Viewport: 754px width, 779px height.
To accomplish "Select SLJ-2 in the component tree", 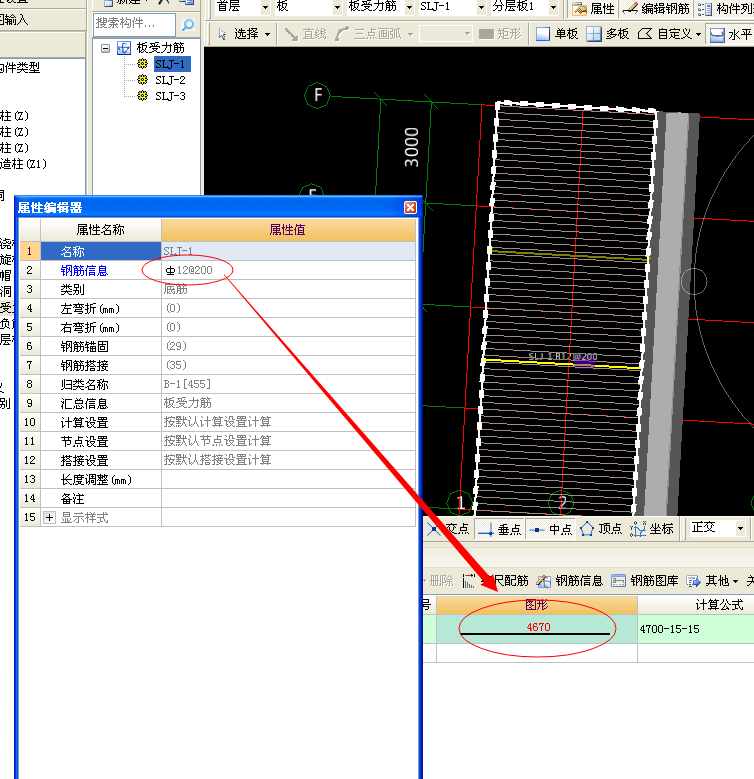I will [x=170, y=80].
